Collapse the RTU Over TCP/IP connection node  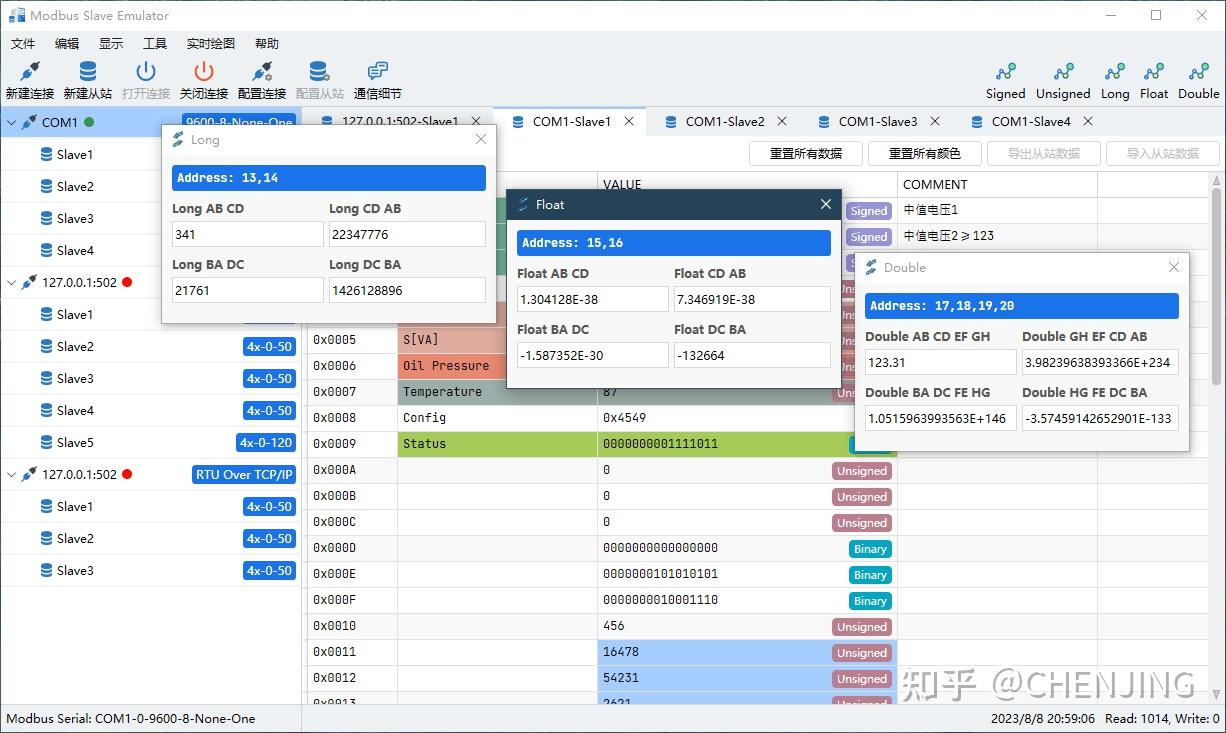(13, 474)
